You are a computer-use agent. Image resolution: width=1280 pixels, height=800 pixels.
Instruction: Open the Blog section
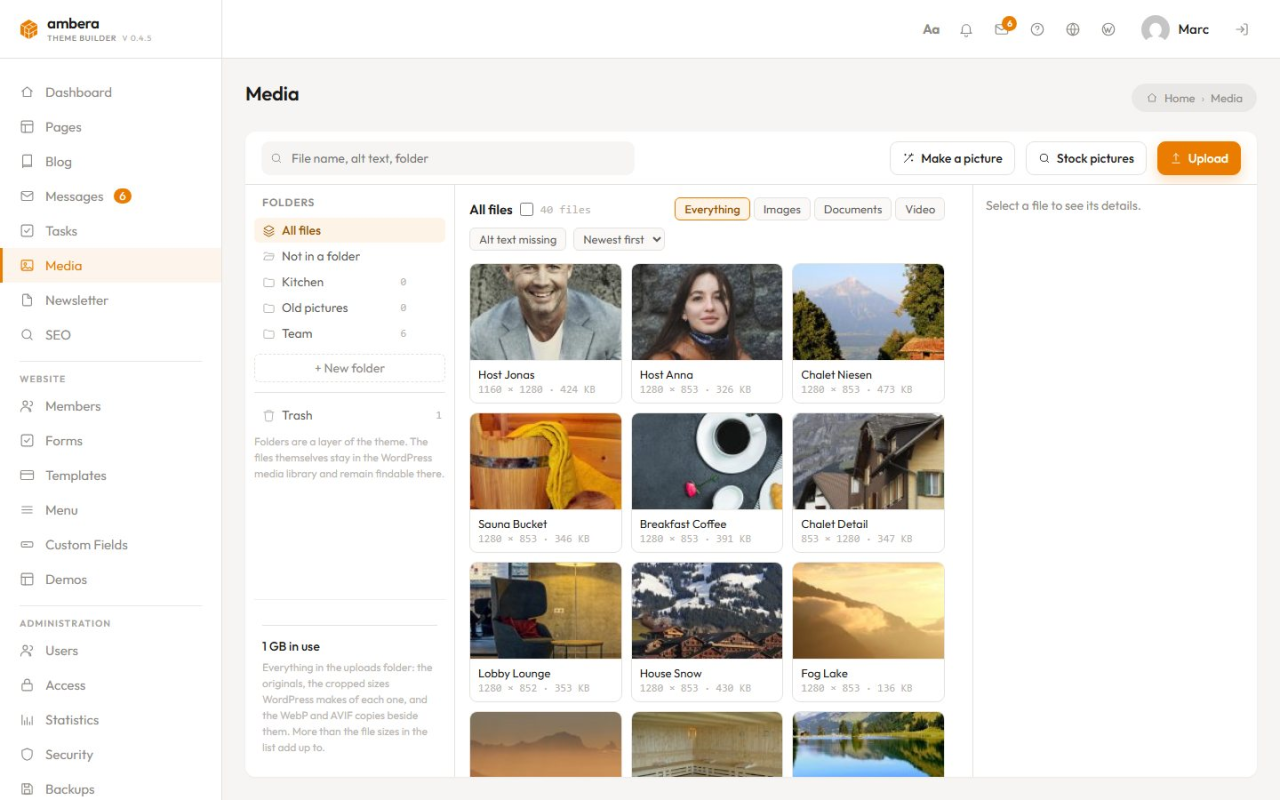(x=110, y=162)
